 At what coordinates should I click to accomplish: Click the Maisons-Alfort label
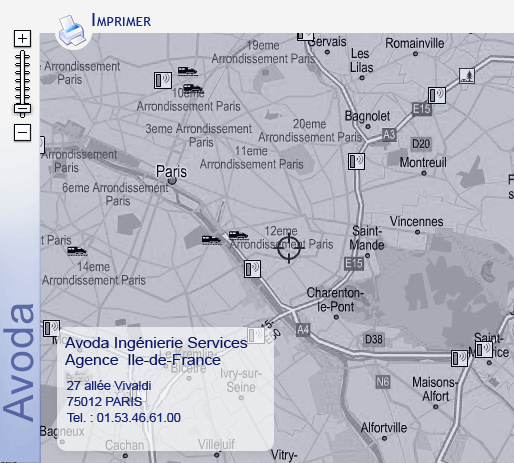[435, 389]
